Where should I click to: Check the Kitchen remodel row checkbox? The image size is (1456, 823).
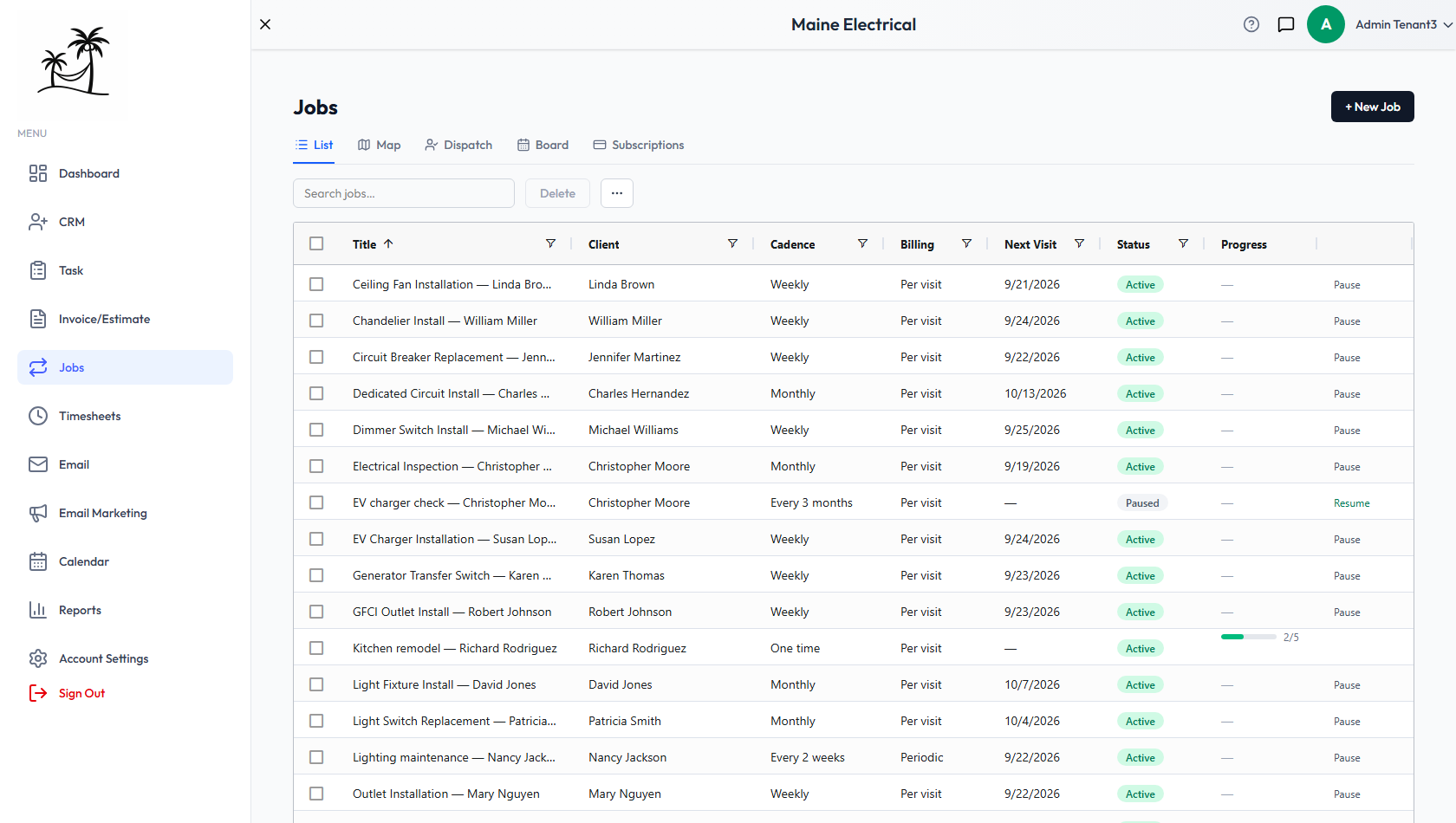(x=316, y=648)
